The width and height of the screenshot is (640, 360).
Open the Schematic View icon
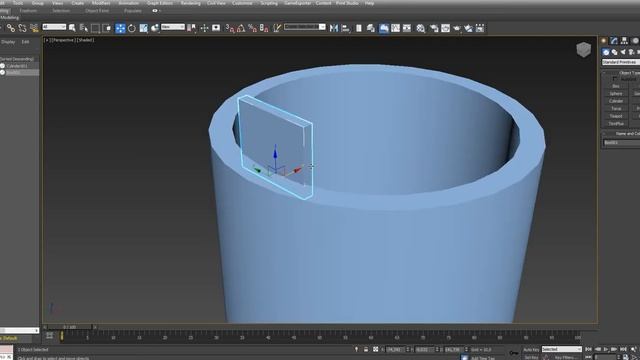[407, 28]
